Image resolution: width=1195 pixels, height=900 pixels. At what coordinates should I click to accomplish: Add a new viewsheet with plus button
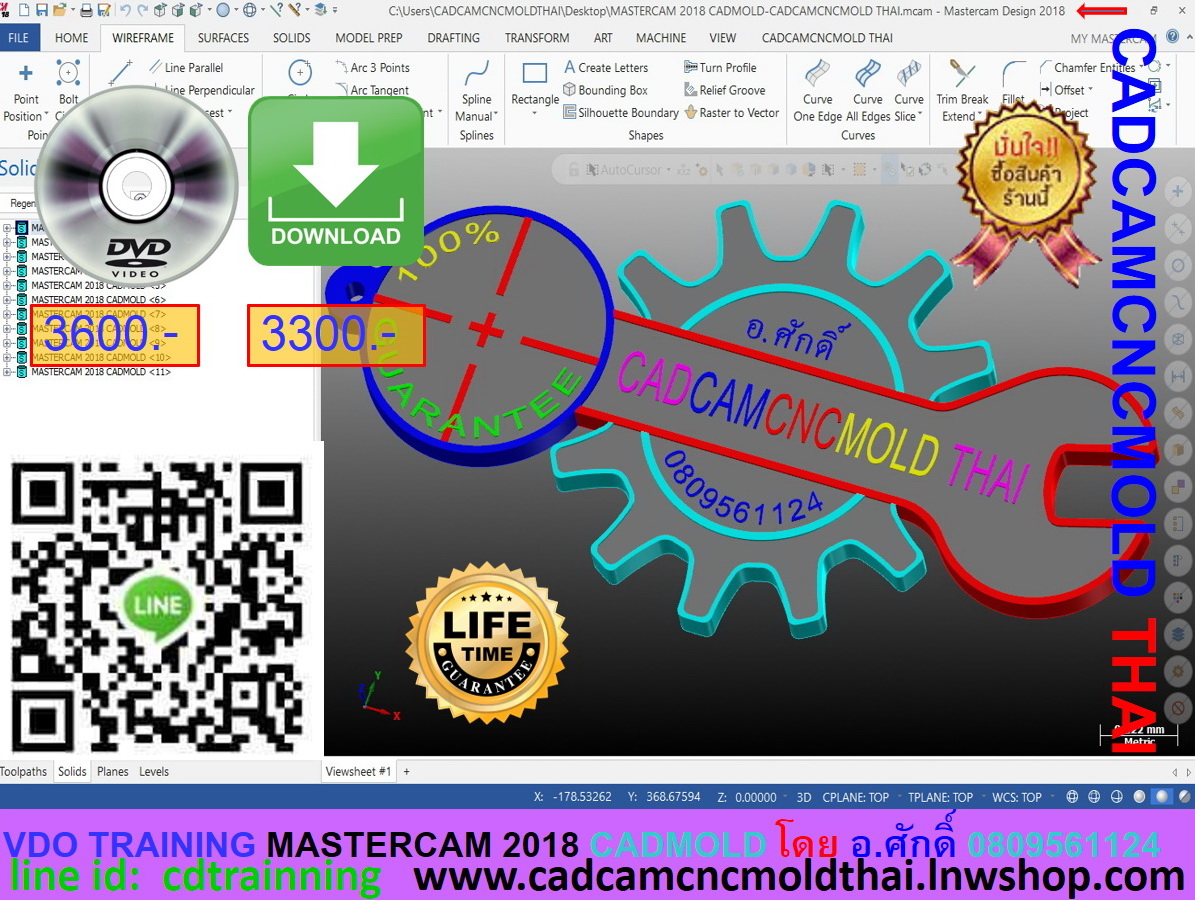point(406,772)
